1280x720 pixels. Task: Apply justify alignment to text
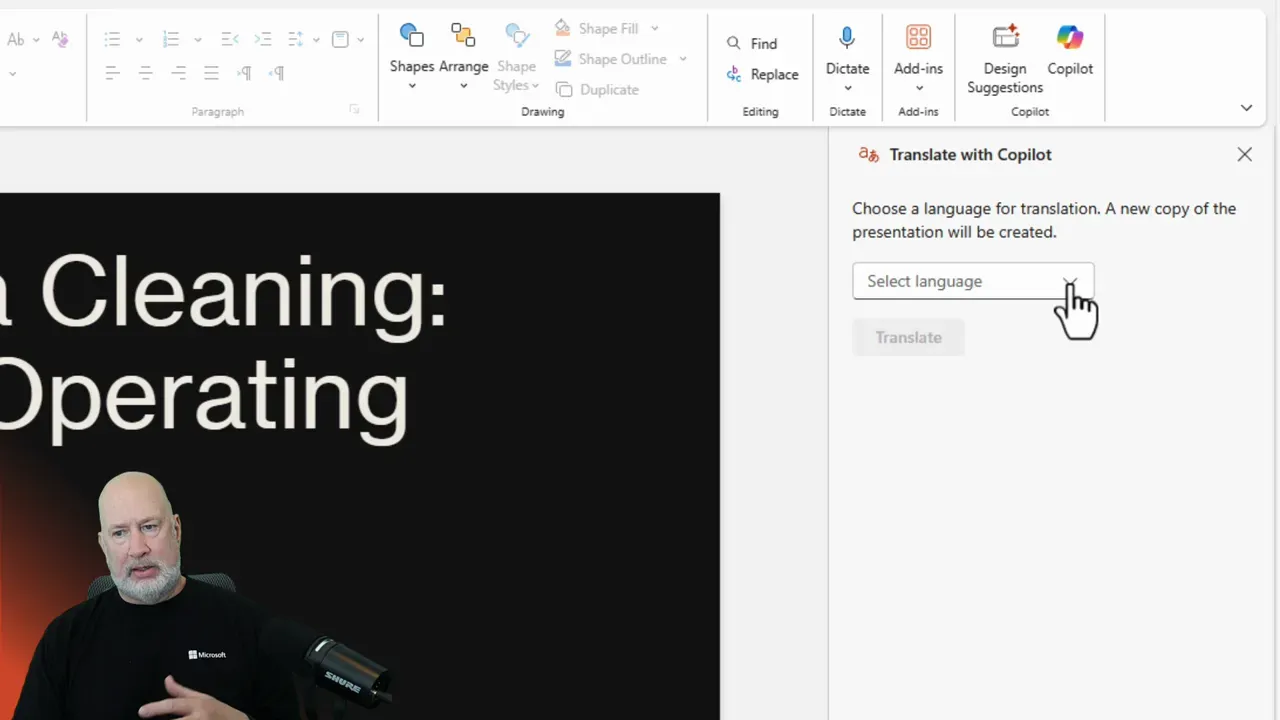pos(211,73)
